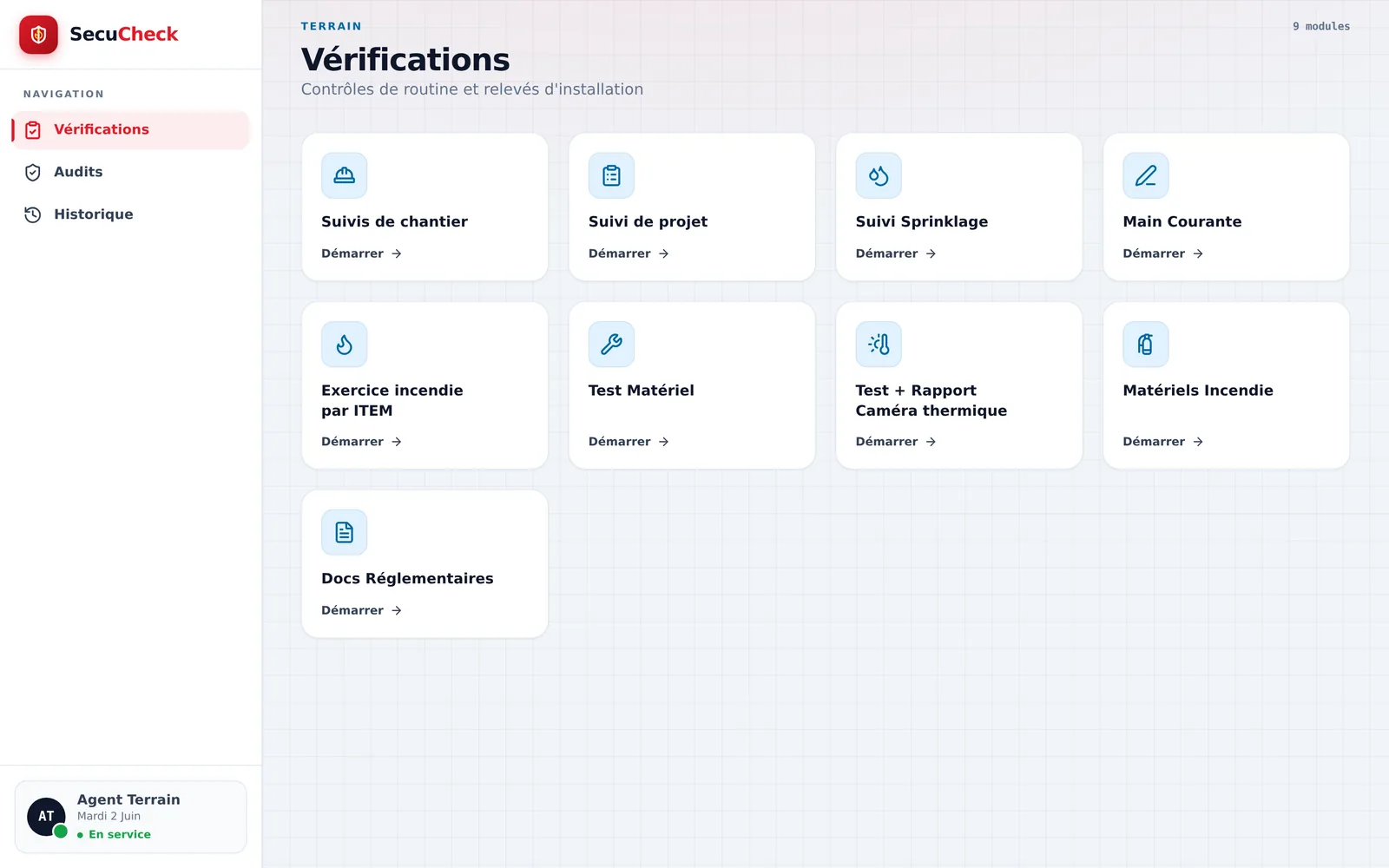This screenshot has height=868, width=1389.
Task: Select the wrench icon for Test Matériel
Action: (611, 345)
